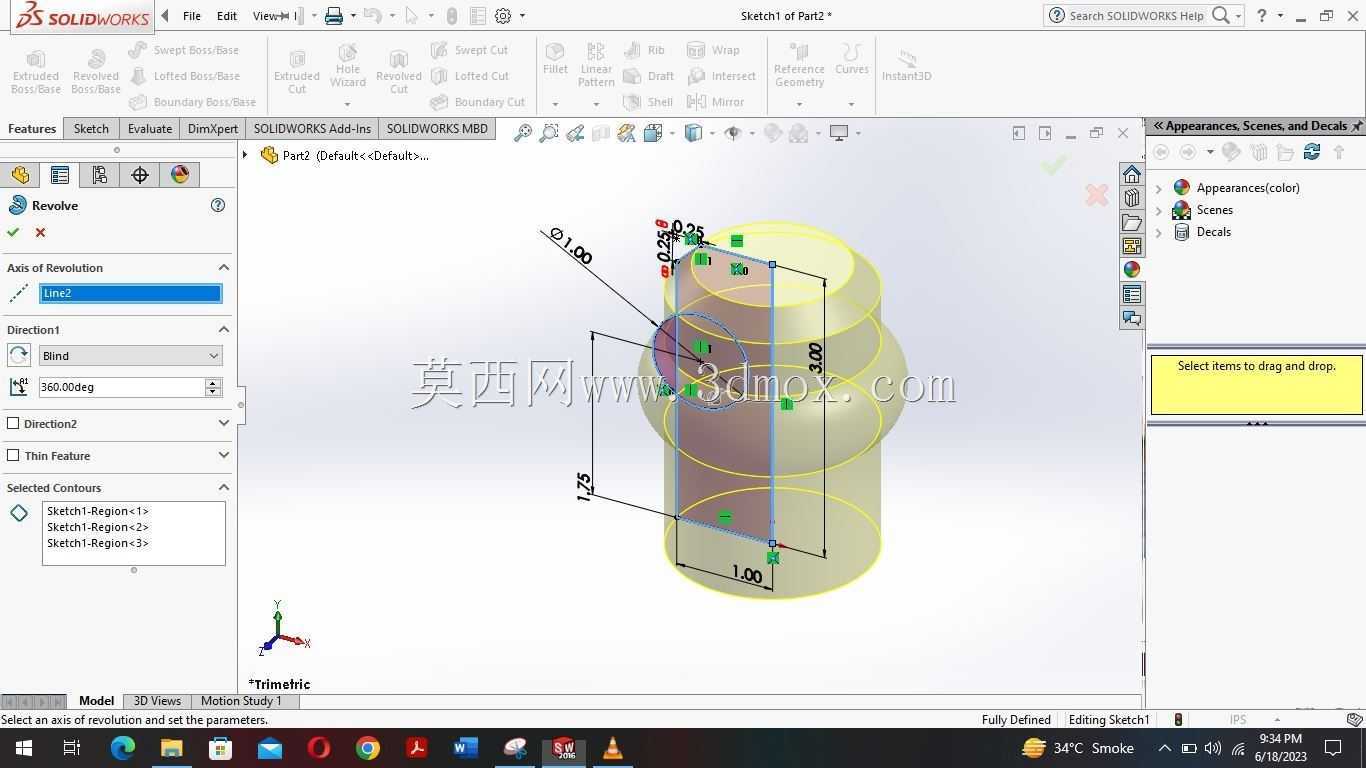Open SOLIDWORKS Resources home icon in task pane
This screenshot has height=768, width=1366.
pos(1132,174)
